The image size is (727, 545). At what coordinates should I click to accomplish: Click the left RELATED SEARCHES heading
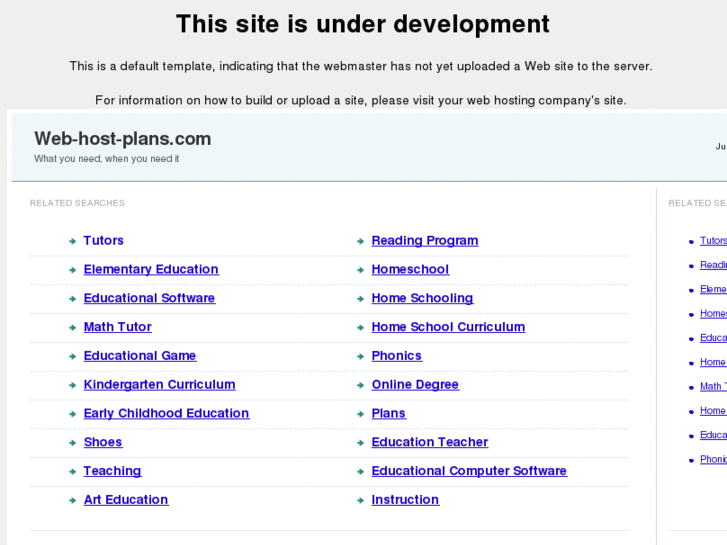point(77,203)
